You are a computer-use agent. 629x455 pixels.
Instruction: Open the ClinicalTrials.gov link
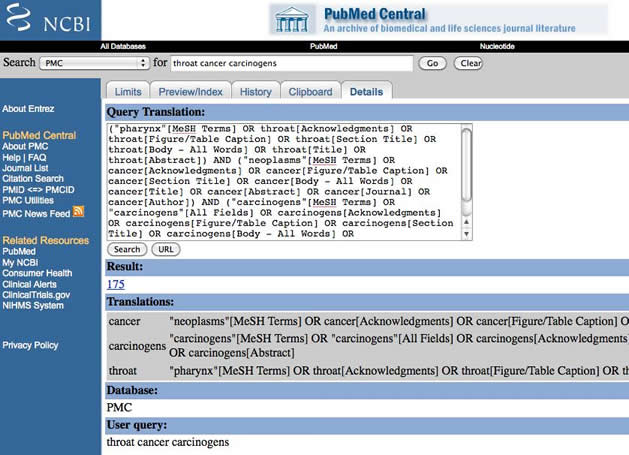tap(36, 295)
